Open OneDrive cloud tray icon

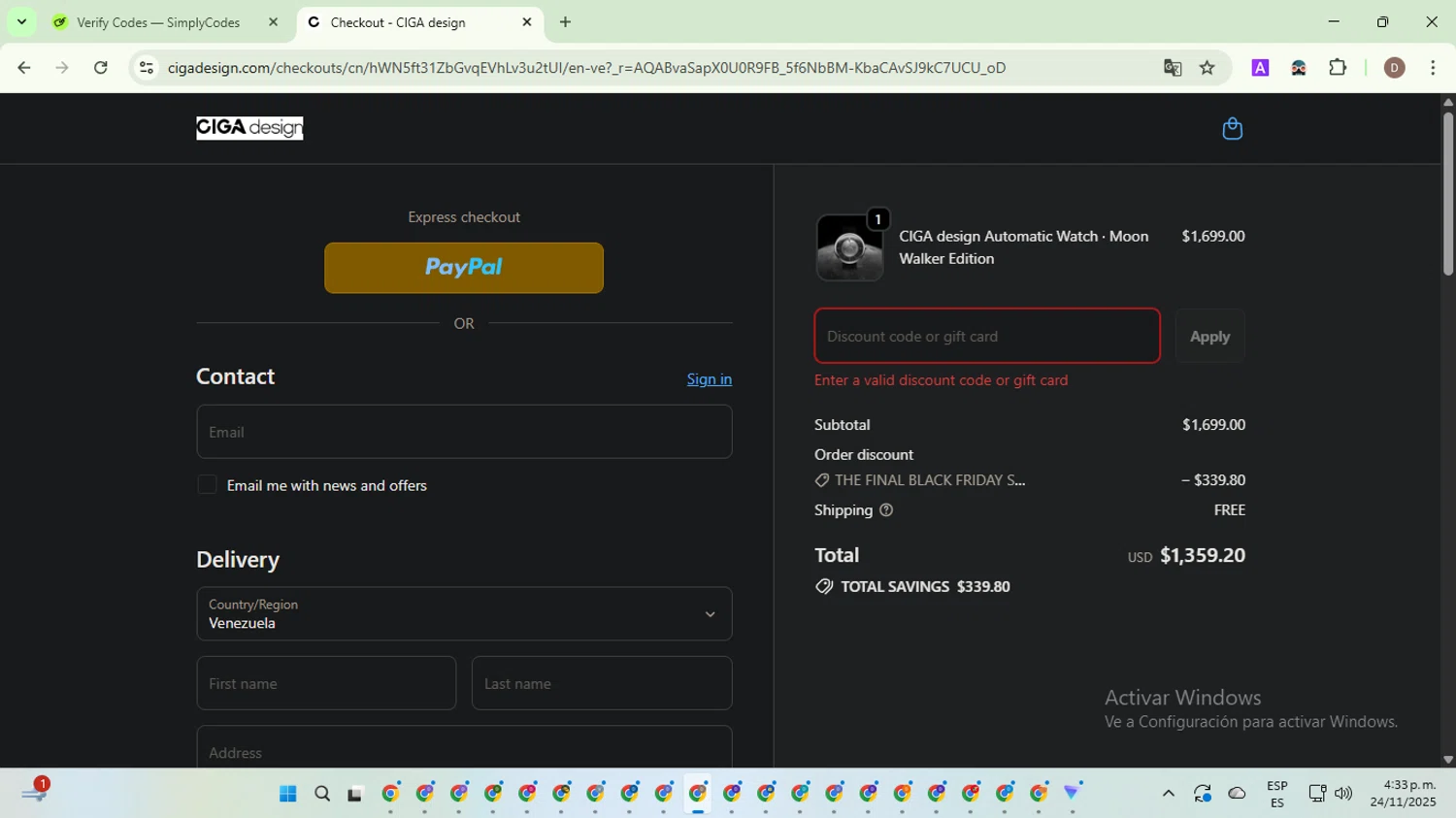(1237, 794)
